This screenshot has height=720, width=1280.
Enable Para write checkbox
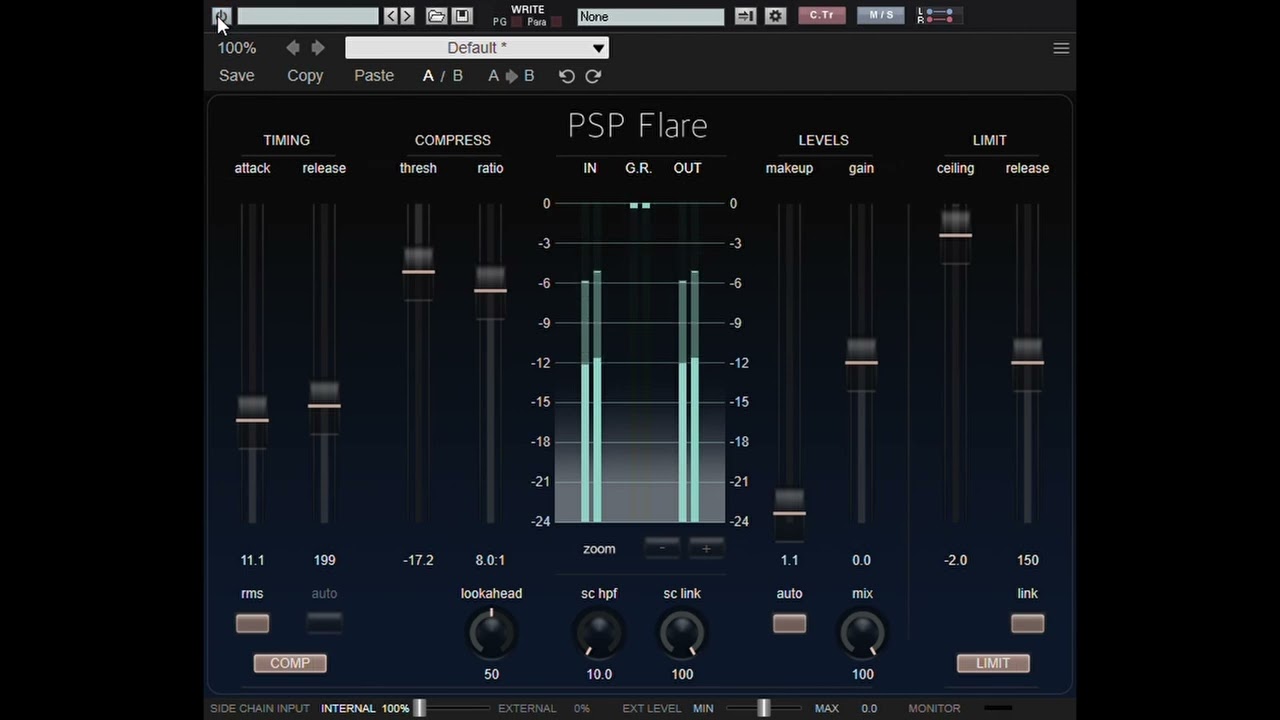coord(557,22)
